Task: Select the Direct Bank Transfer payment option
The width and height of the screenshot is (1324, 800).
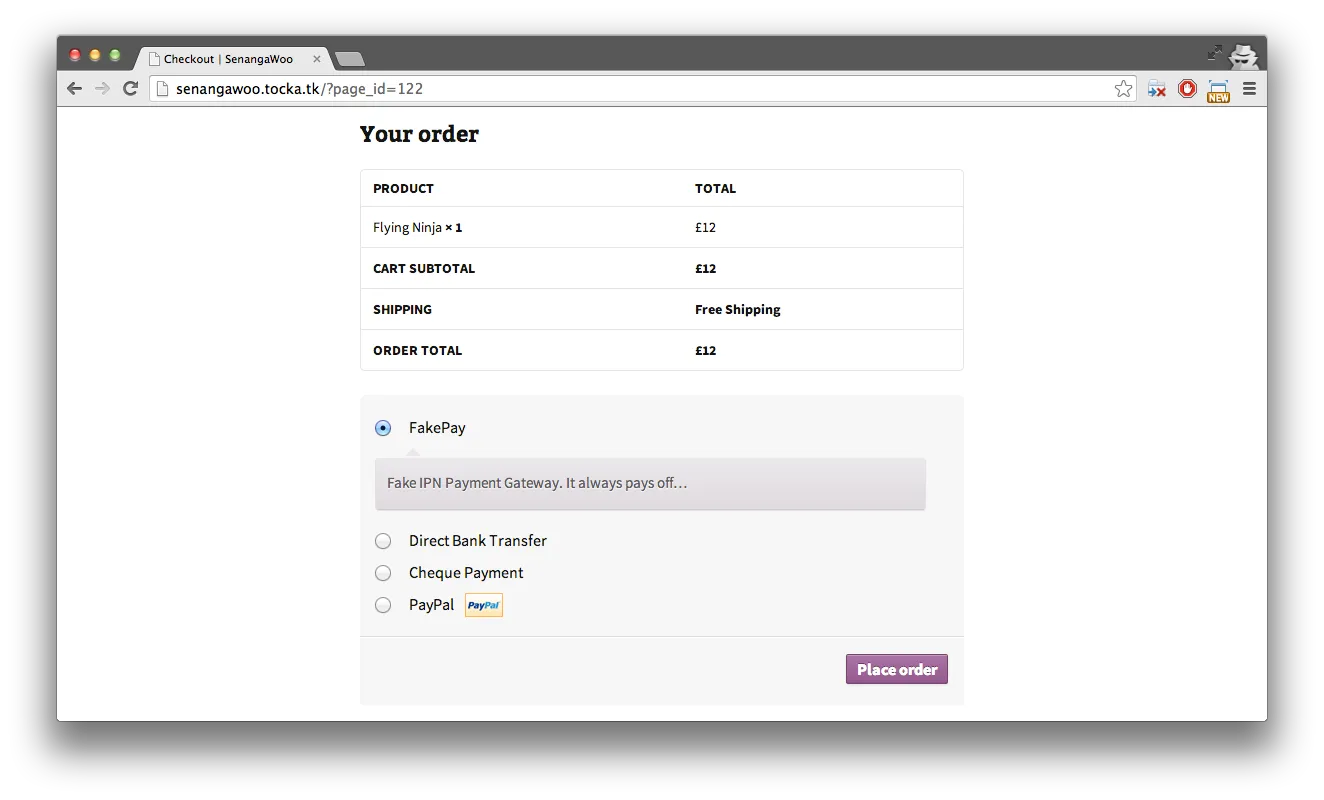Action: [383, 540]
